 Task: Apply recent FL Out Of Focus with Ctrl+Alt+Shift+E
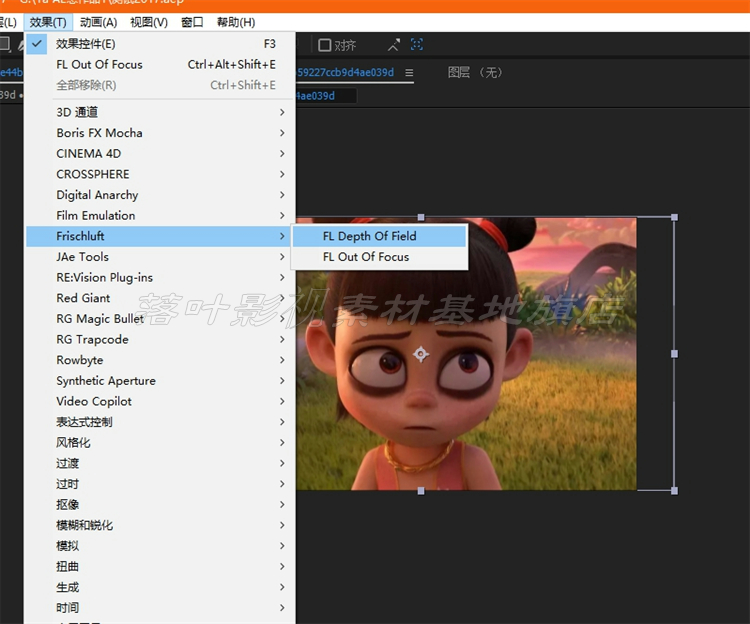pyautogui.click(x=160, y=65)
